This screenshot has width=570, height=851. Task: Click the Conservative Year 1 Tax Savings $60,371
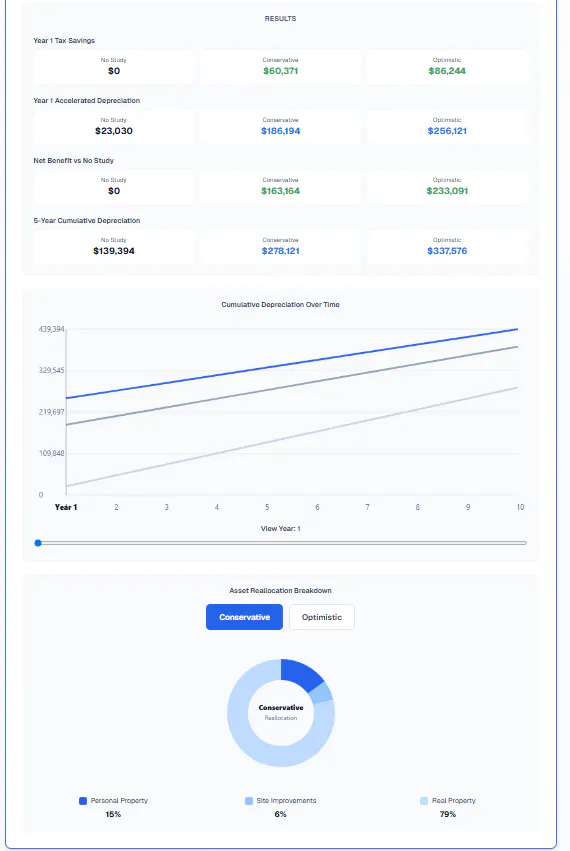pos(281,71)
